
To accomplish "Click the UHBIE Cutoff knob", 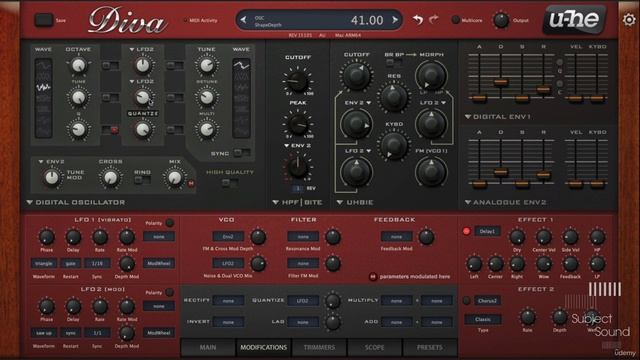I will click(356, 75).
